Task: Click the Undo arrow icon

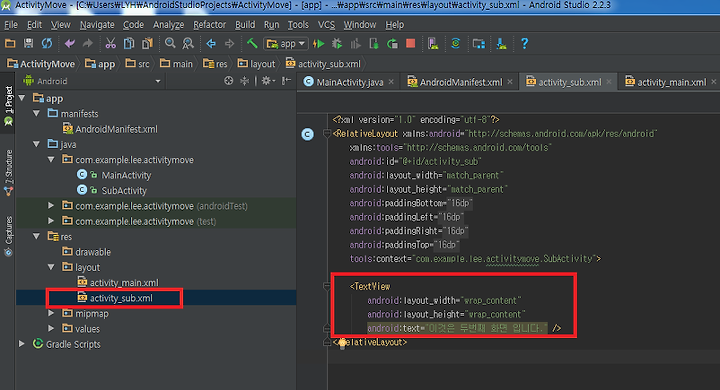Action: coord(70,44)
